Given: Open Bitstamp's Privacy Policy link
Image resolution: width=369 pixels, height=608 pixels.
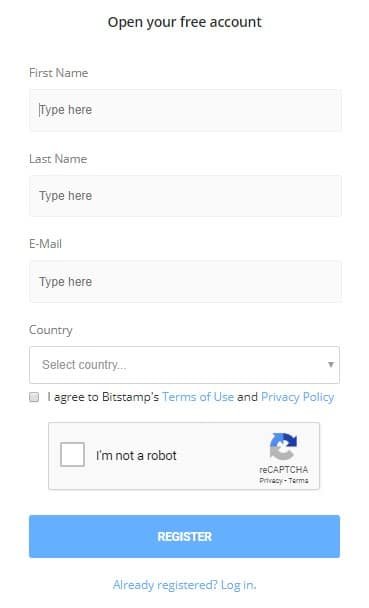Looking at the screenshot, I should point(298,397).
